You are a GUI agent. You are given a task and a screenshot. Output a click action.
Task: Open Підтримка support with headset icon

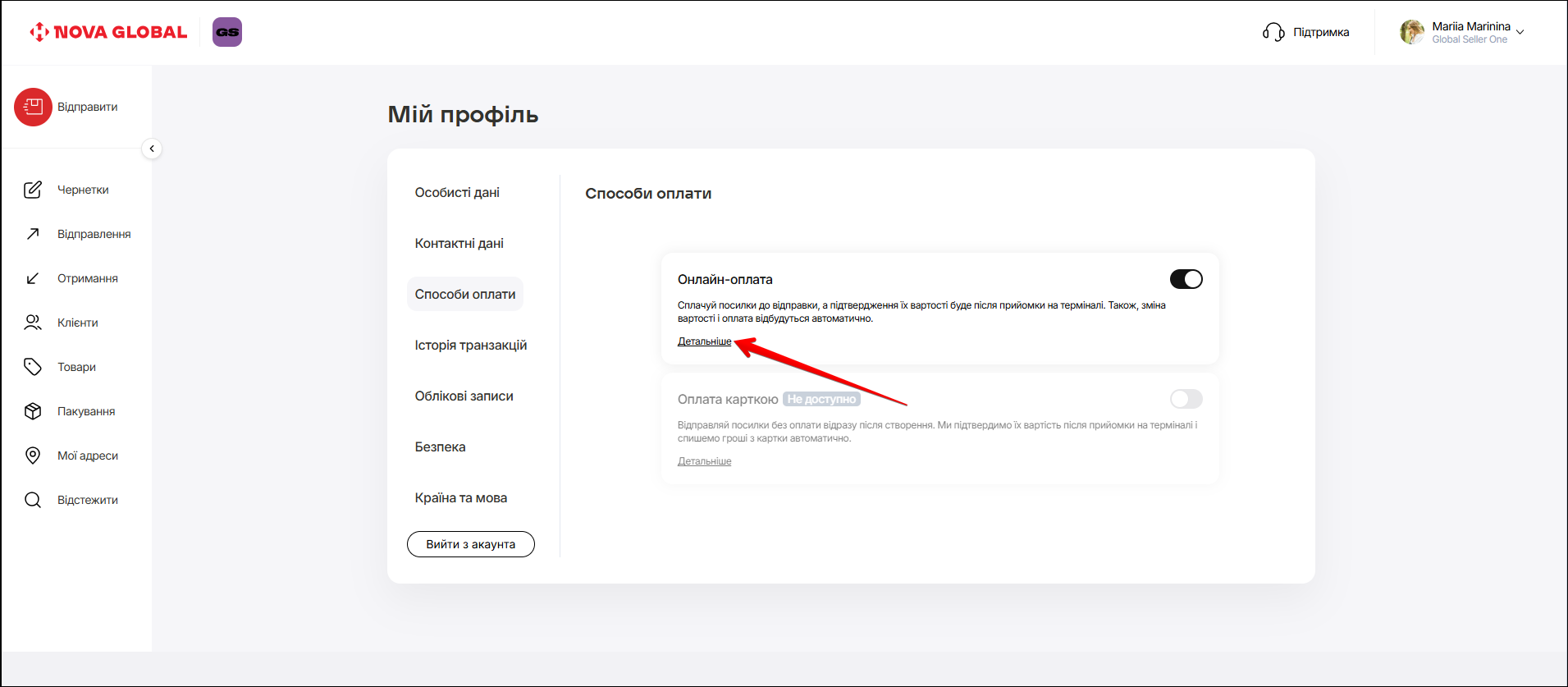1305,32
